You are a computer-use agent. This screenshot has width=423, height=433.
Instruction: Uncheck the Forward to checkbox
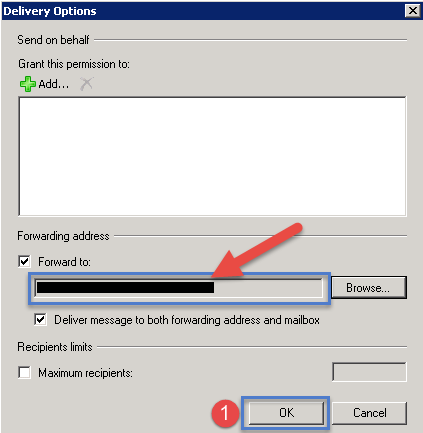pos(24,262)
